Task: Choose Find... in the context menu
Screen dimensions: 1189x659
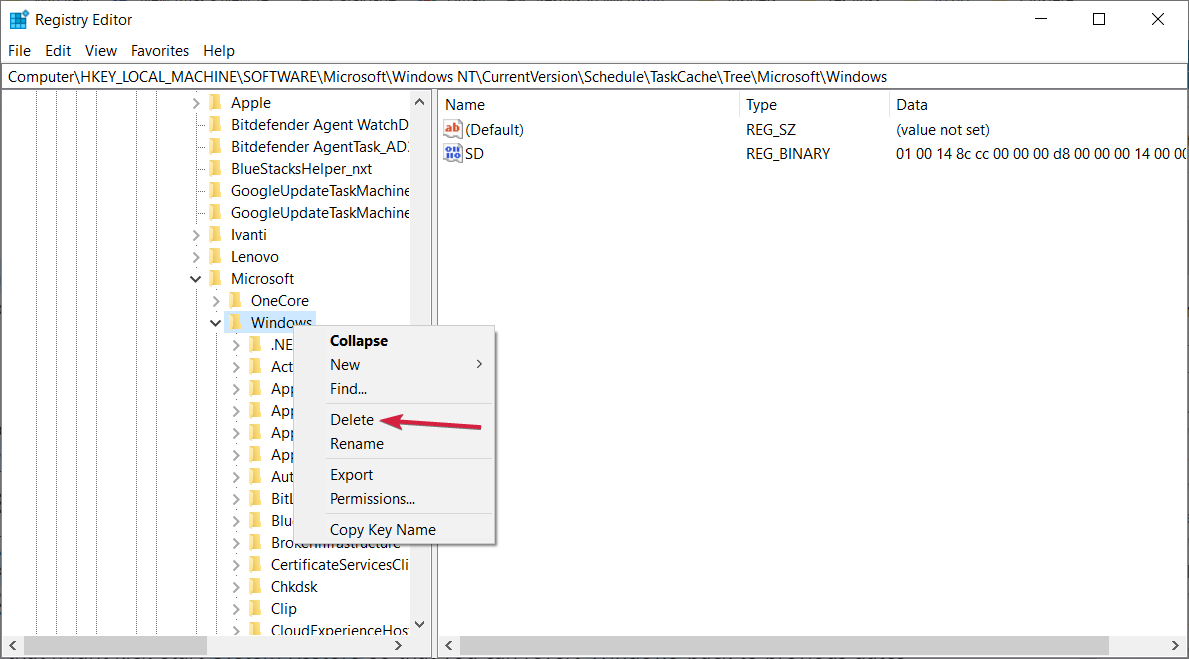Action: 394,388
